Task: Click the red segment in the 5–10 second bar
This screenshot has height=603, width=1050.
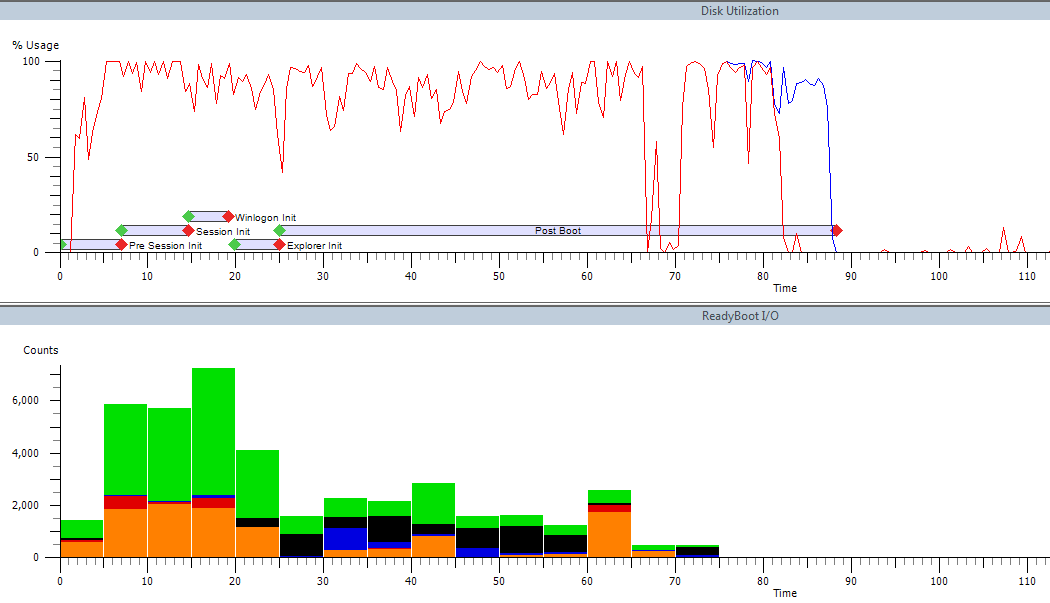Action: [x=125, y=502]
